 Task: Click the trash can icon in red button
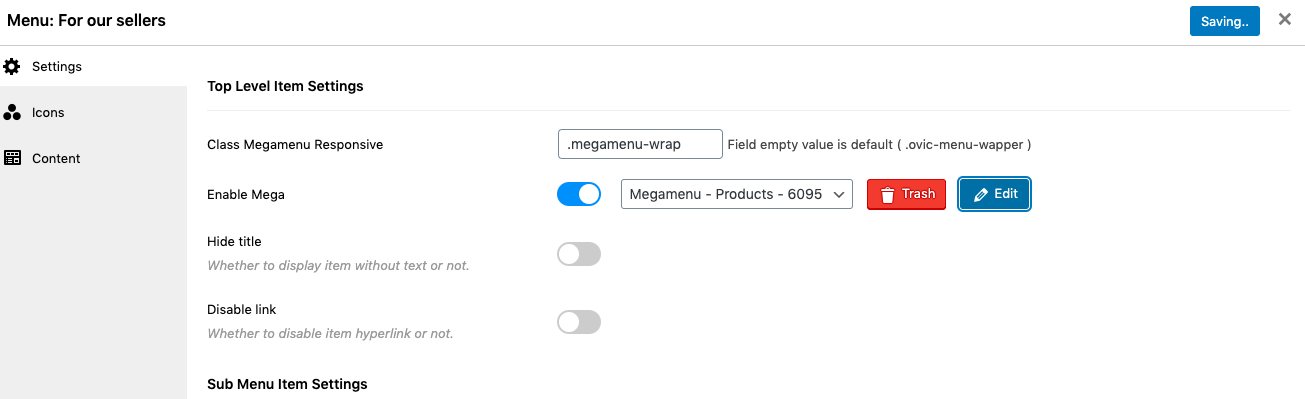coord(887,195)
